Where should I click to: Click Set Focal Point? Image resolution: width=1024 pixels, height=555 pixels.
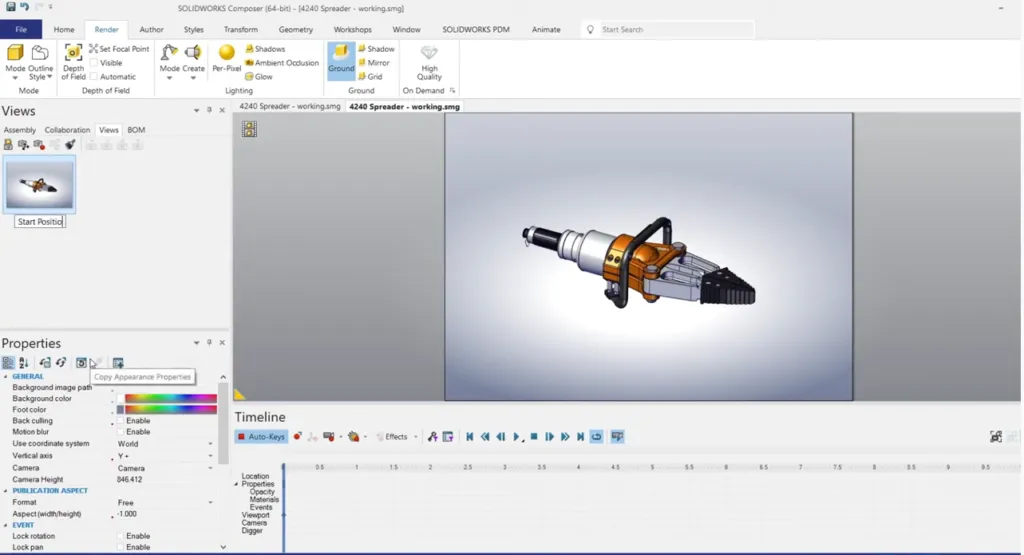pyautogui.click(x=119, y=49)
